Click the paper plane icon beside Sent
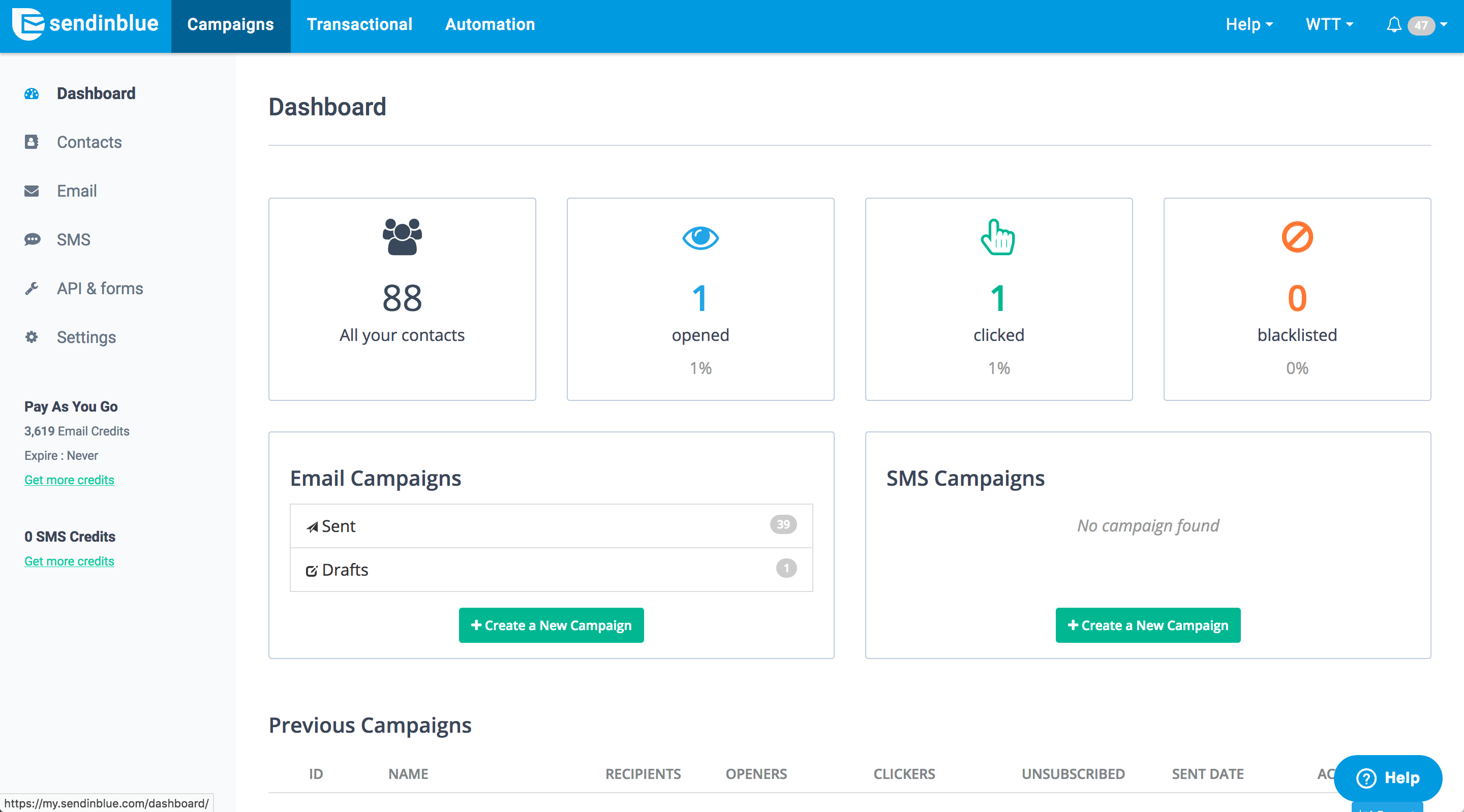 312,527
